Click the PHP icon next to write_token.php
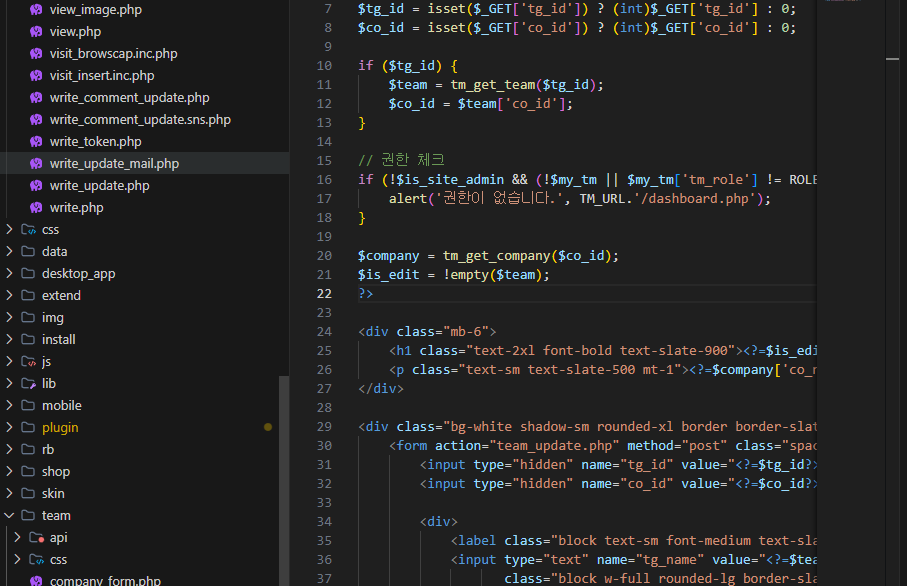The image size is (907, 586). [x=36, y=142]
